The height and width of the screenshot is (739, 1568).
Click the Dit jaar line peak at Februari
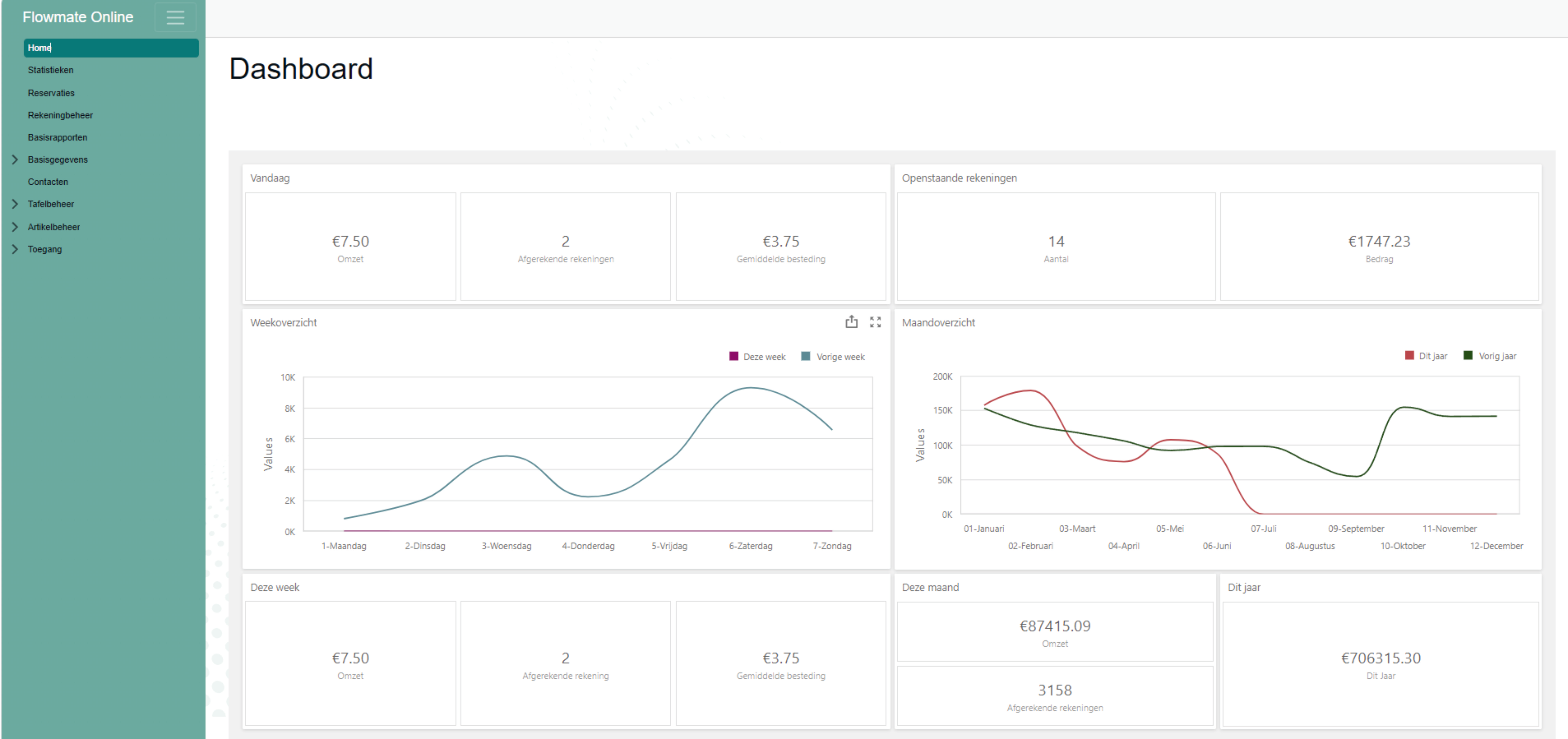tap(1030, 390)
